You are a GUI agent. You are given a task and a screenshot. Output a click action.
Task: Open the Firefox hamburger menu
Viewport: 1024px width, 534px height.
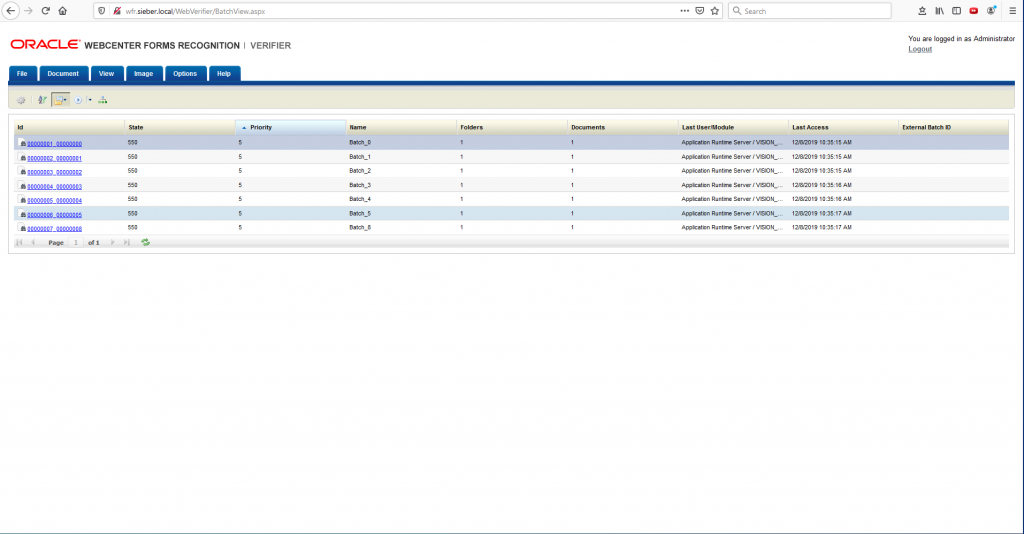pyautogui.click(x=1012, y=11)
